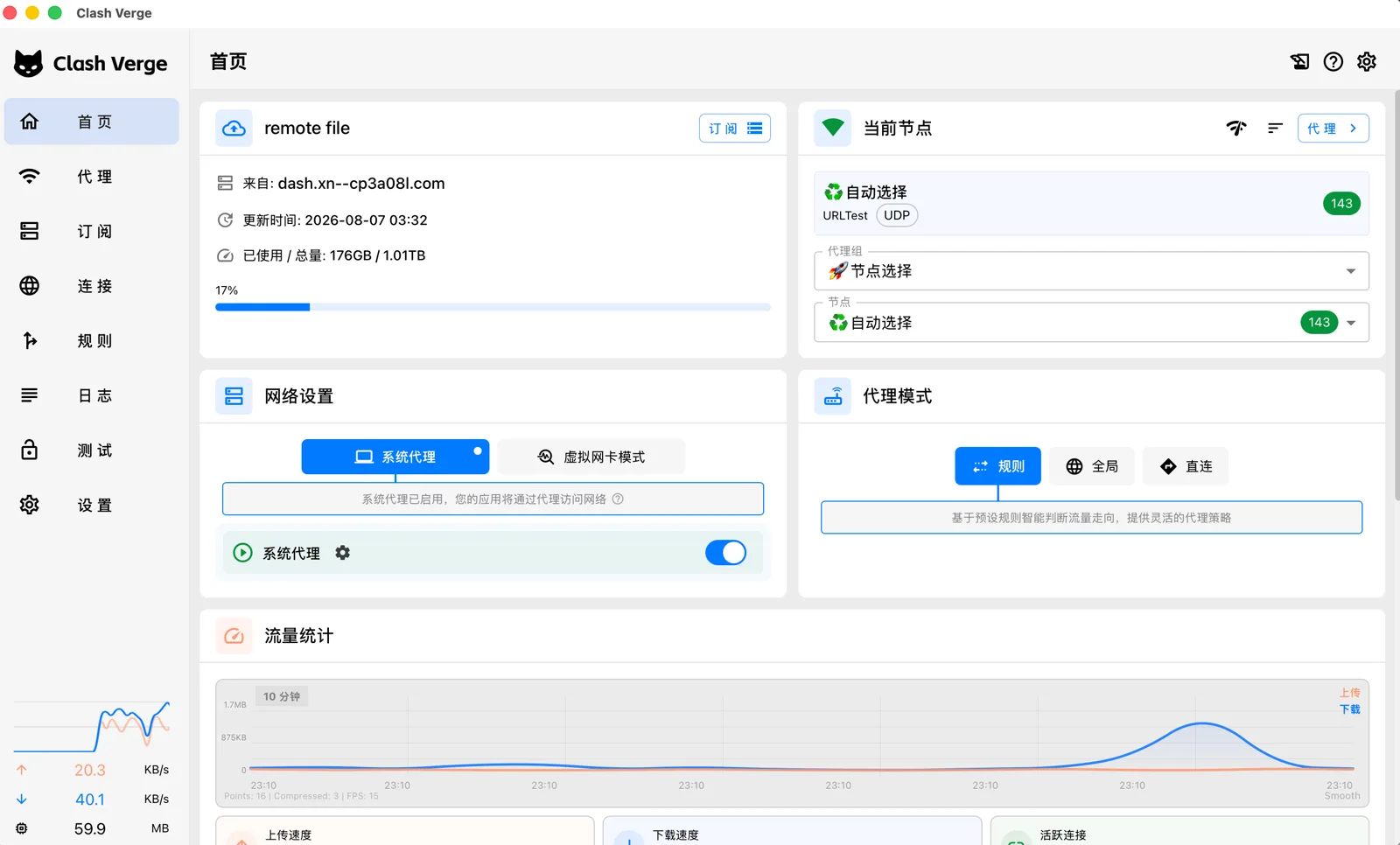1400x845 pixels.
Task: Click the sidebar mini traffic graph
Action: click(x=92, y=726)
